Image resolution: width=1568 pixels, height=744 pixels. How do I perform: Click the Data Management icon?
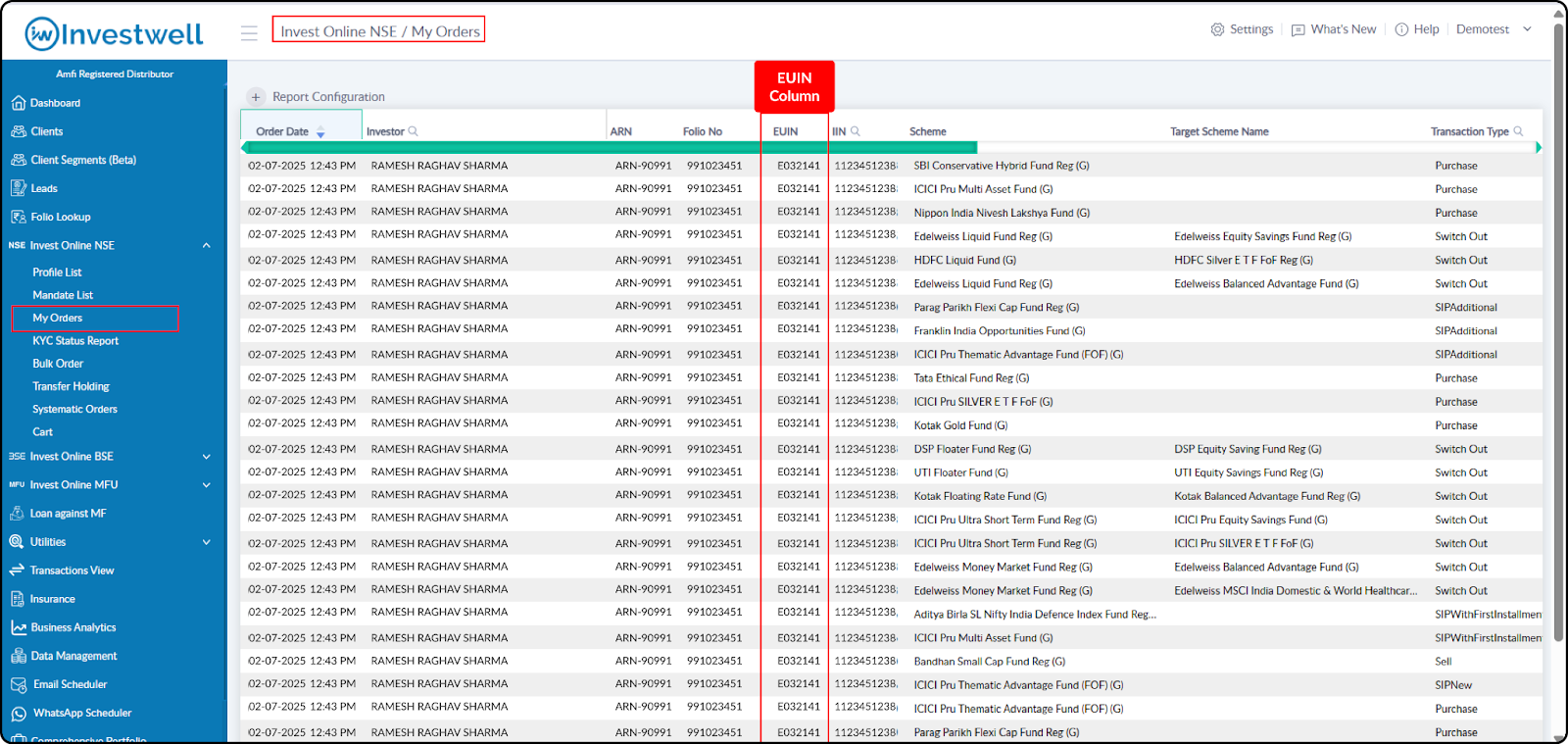(18, 656)
